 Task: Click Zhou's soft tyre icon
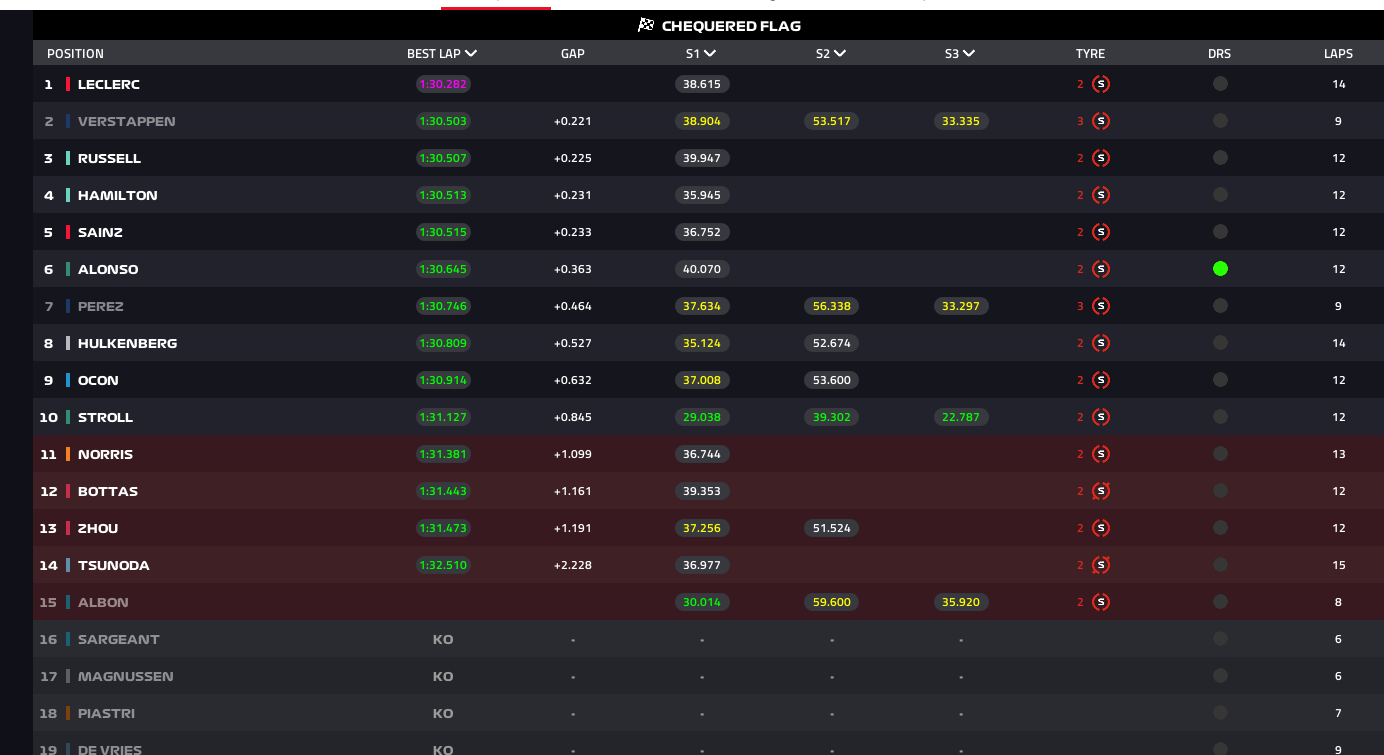pyautogui.click(x=1101, y=528)
